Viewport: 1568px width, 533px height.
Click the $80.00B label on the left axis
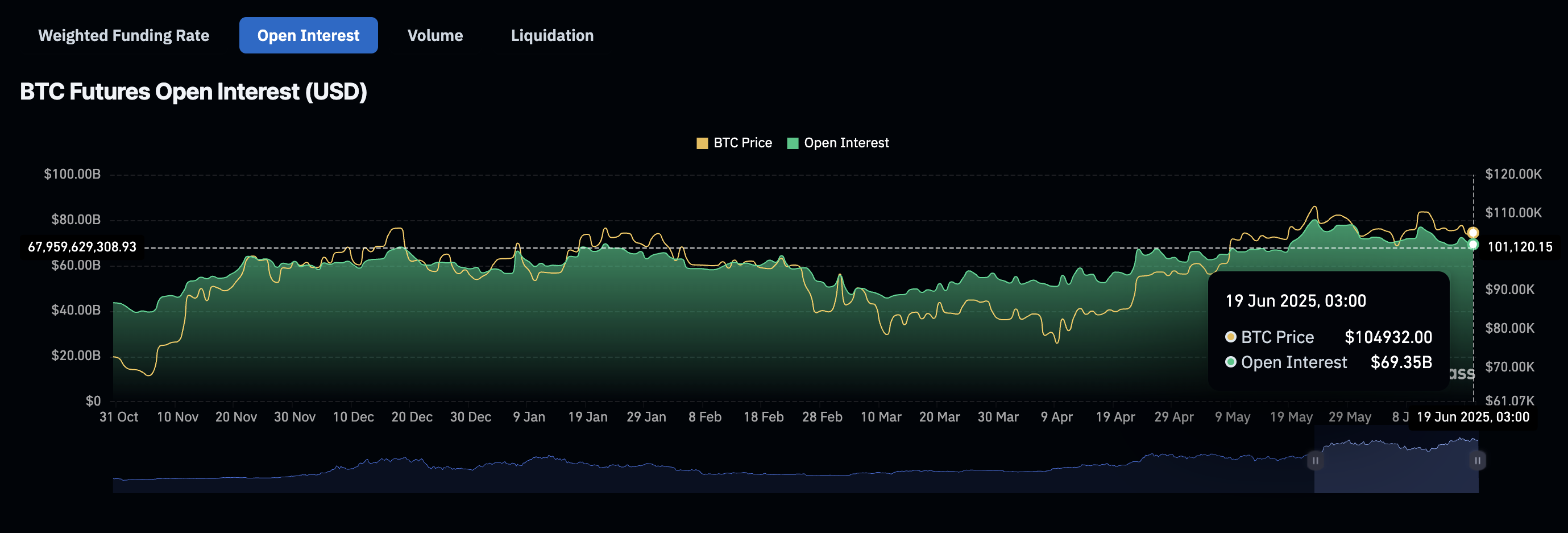[76, 220]
